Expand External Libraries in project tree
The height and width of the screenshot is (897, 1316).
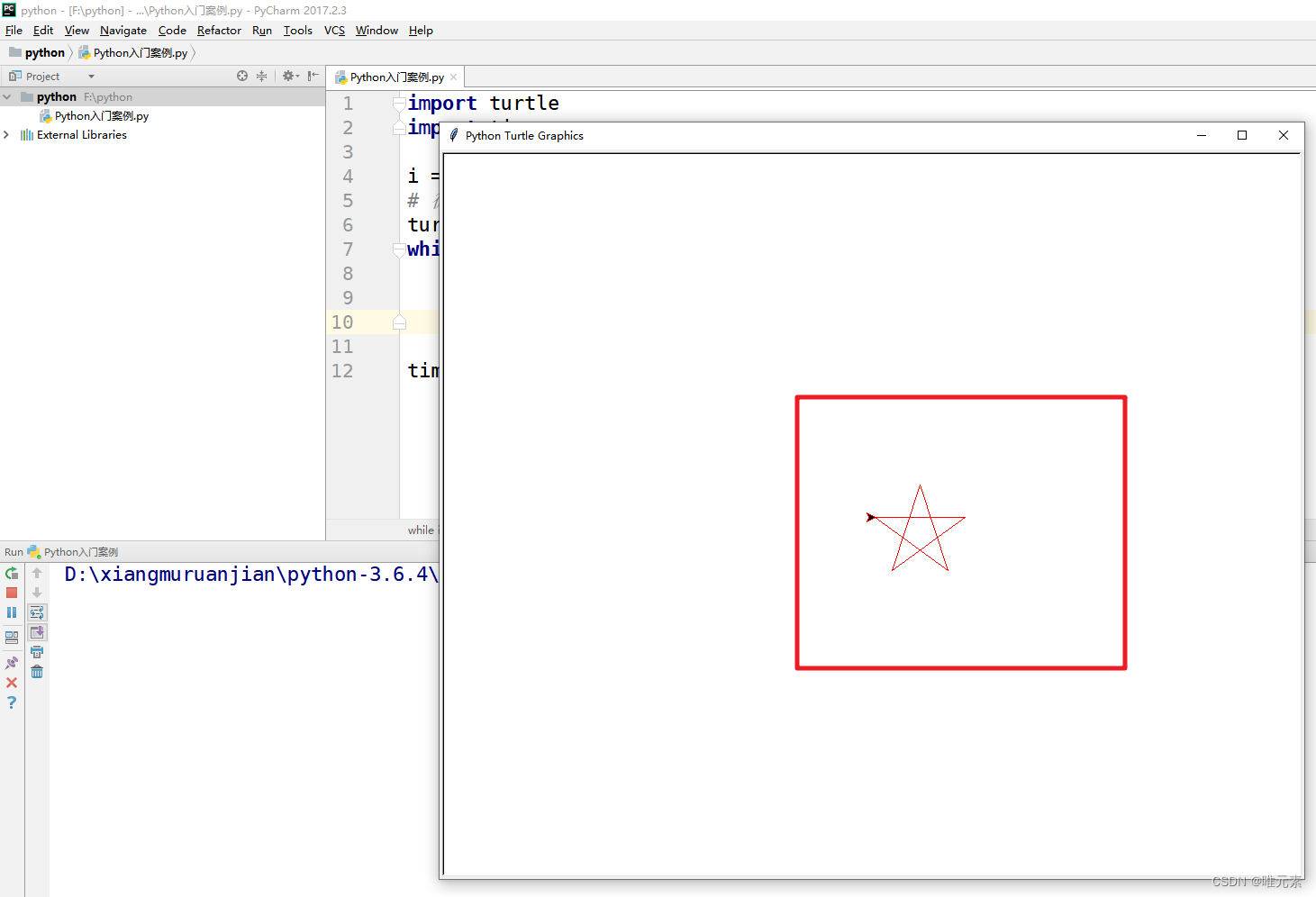click(7, 134)
